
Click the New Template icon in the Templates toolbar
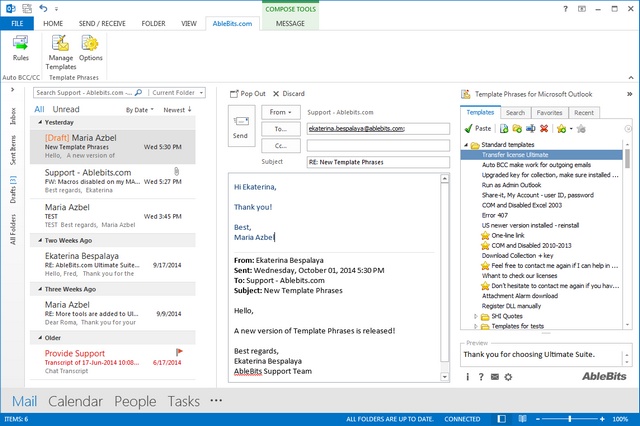(504, 129)
